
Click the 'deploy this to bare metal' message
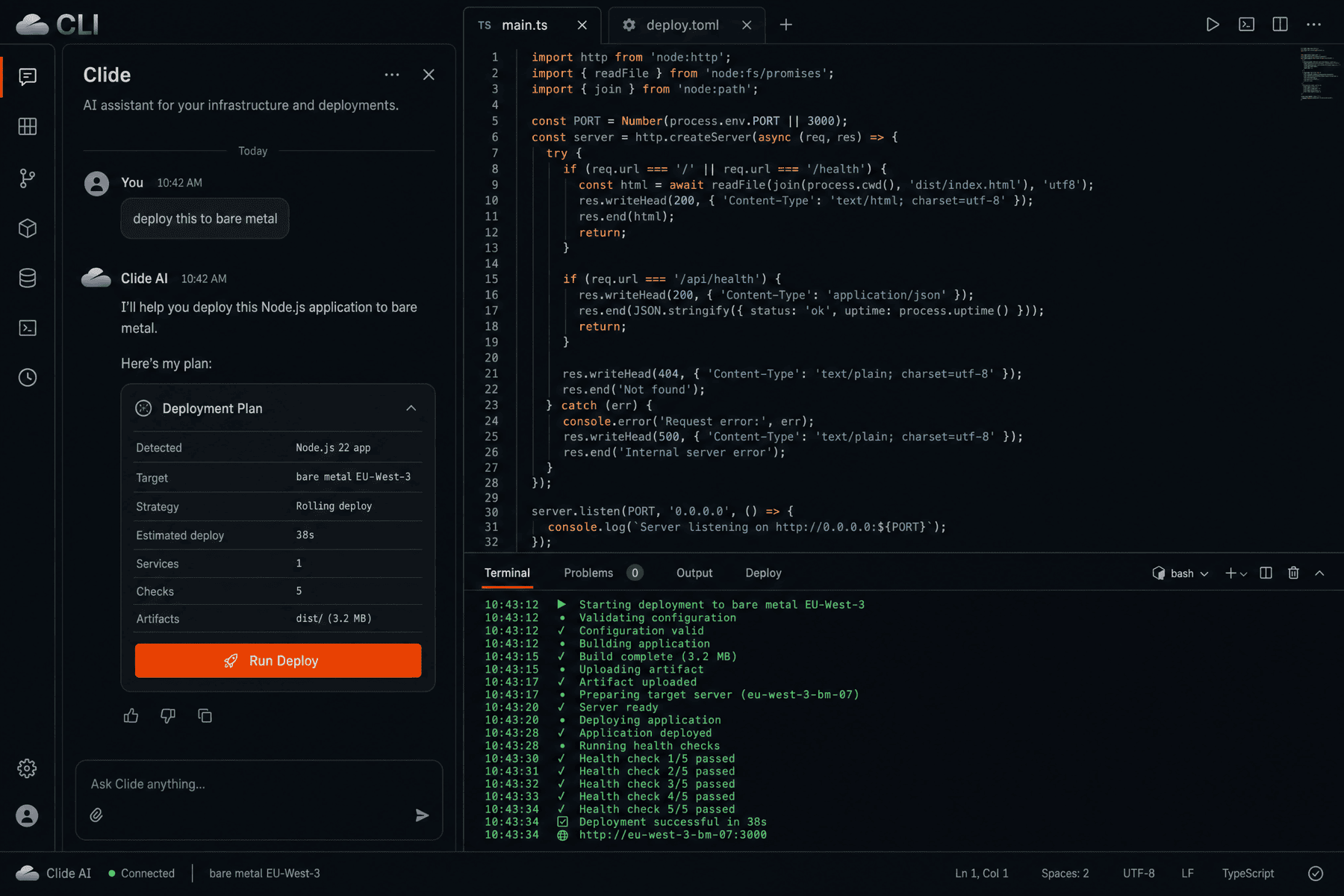pyautogui.click(x=205, y=219)
